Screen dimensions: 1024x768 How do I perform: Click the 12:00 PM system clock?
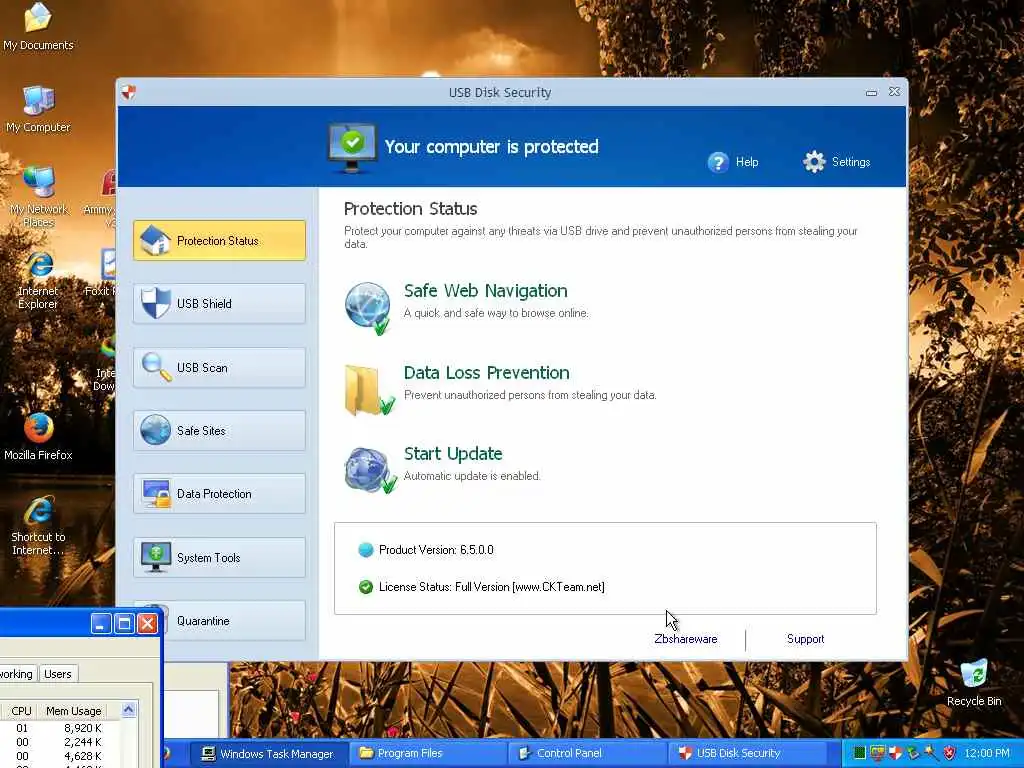(987, 754)
